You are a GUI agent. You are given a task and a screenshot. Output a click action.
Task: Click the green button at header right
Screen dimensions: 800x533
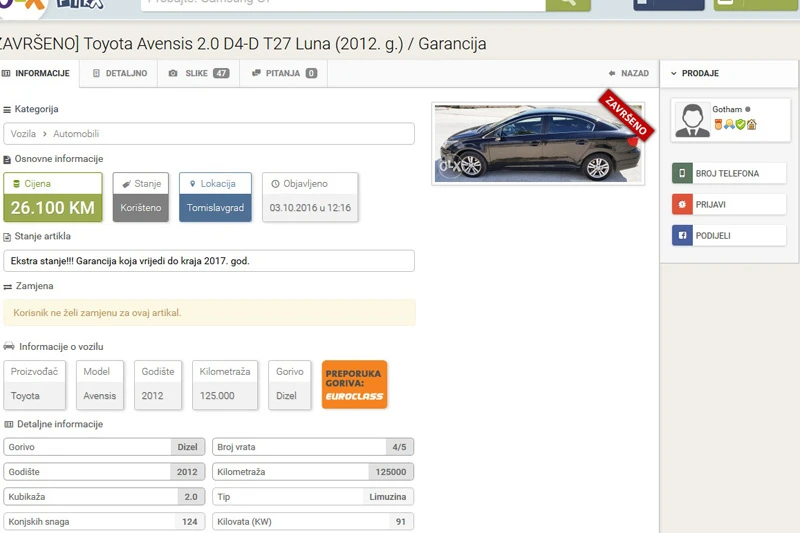point(757,4)
